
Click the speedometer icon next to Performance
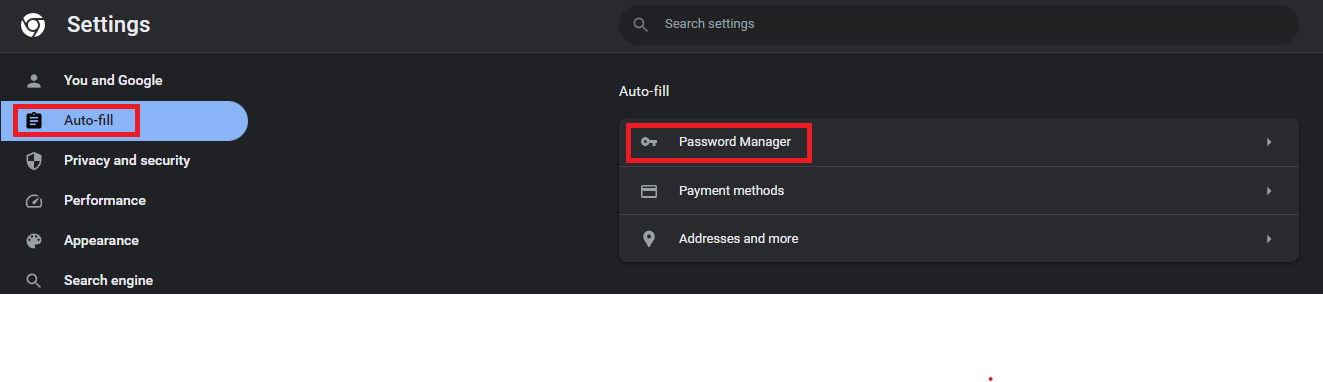pos(34,201)
